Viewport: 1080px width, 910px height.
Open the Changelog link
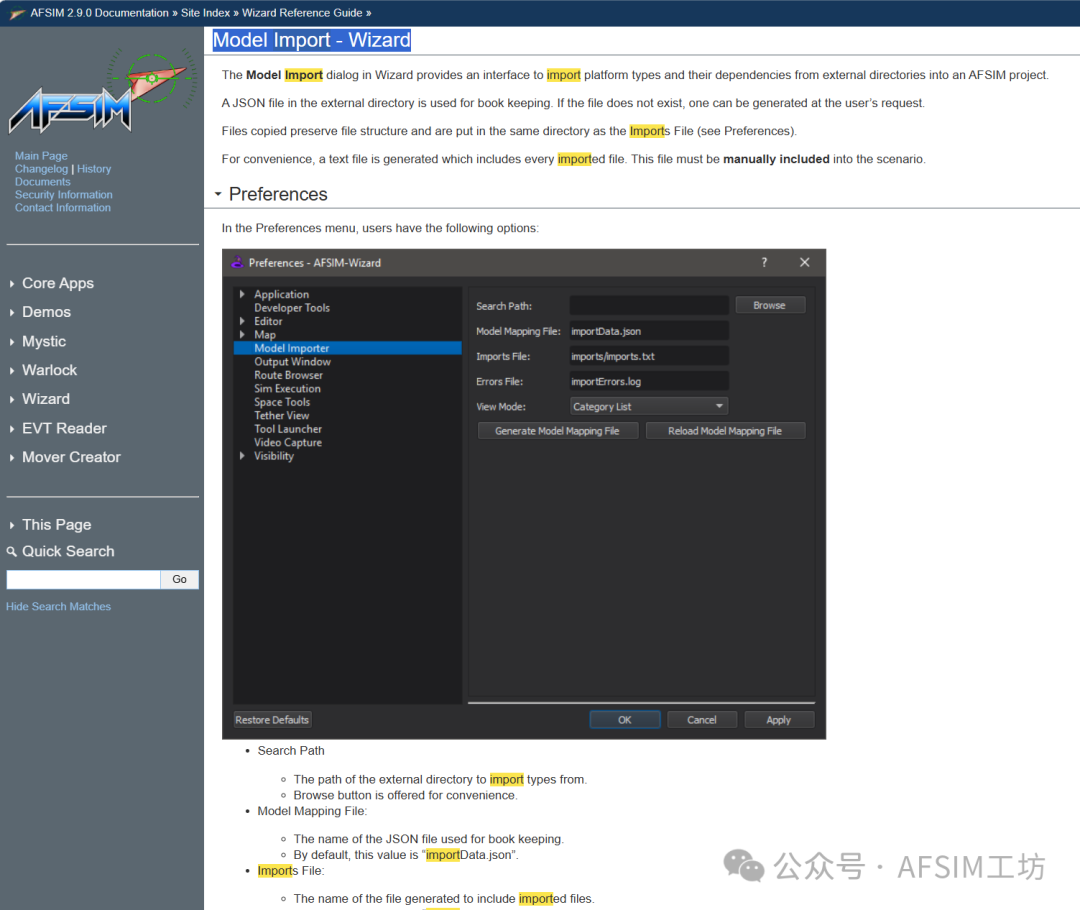41,169
